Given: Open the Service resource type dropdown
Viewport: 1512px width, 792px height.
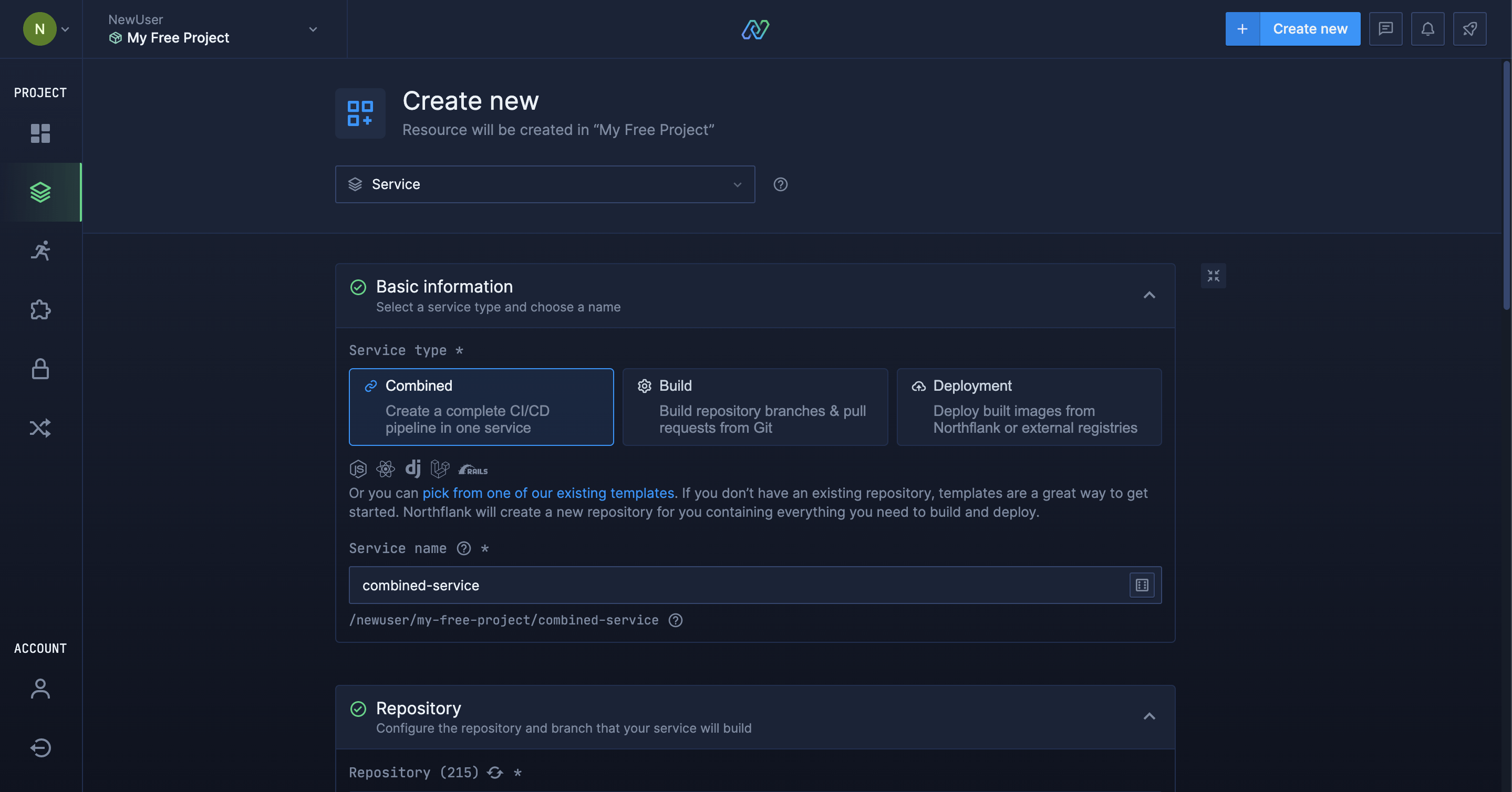Looking at the screenshot, I should pyautogui.click(x=545, y=184).
